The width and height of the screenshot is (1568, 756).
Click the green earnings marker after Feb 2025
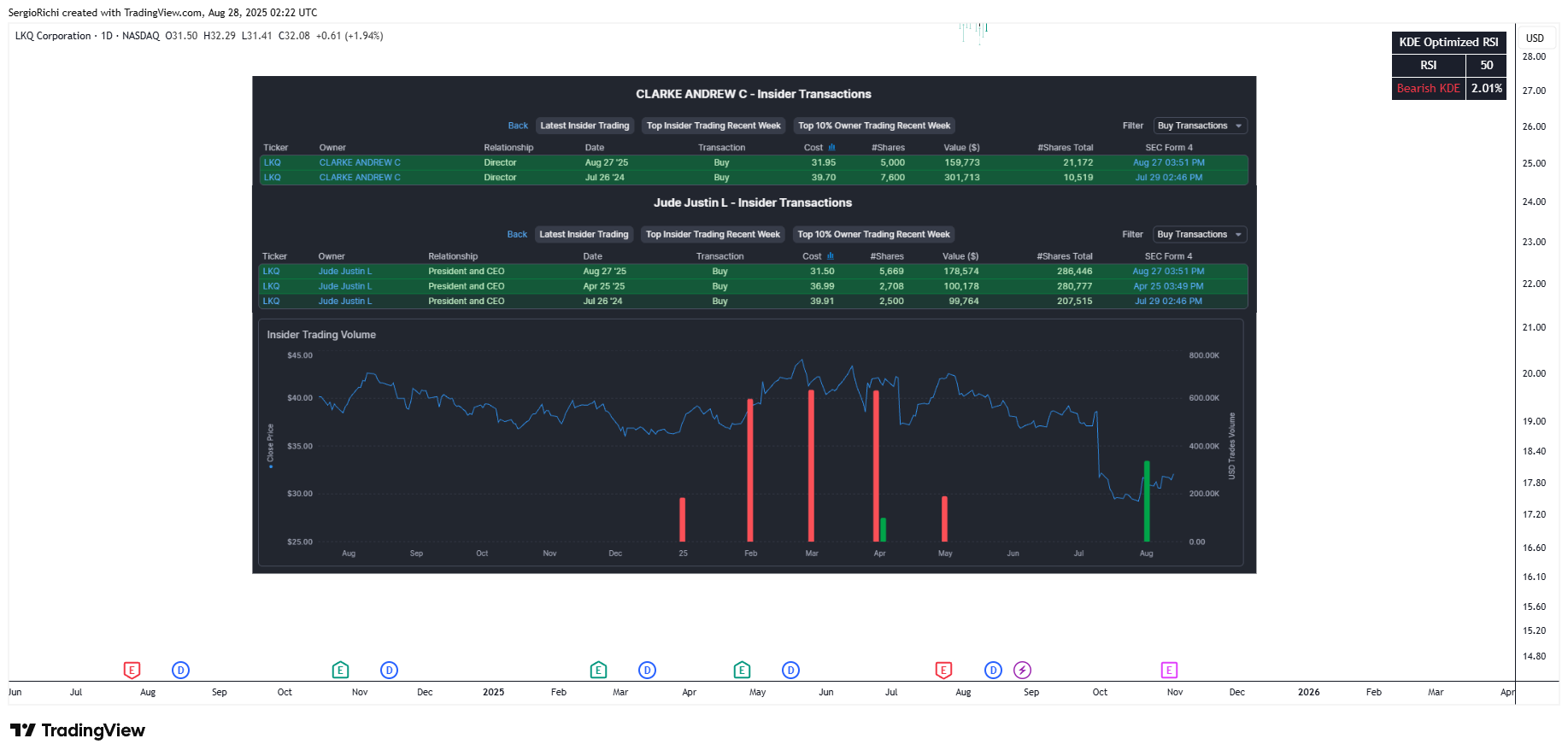click(x=598, y=671)
